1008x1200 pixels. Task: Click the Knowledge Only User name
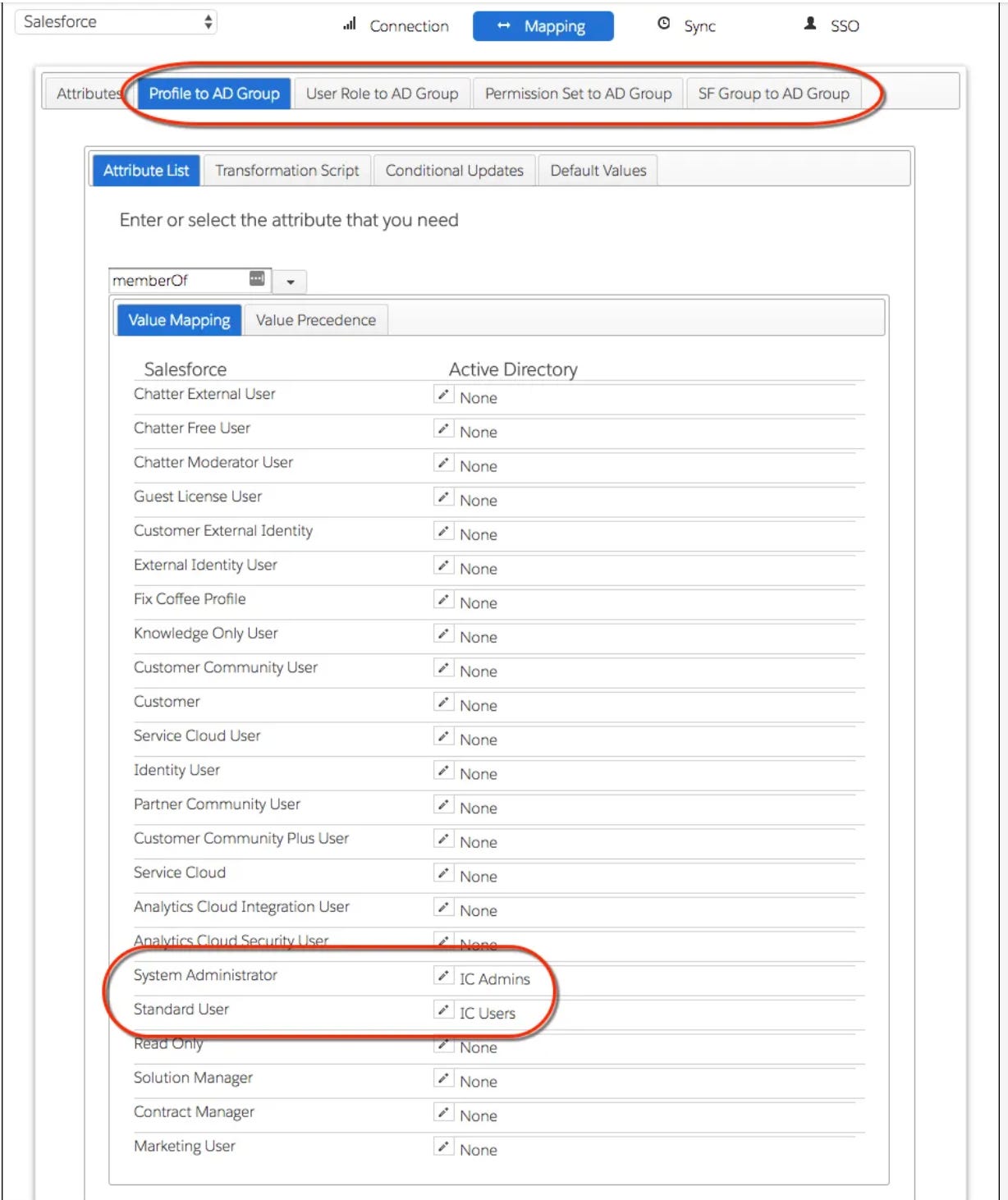point(206,634)
